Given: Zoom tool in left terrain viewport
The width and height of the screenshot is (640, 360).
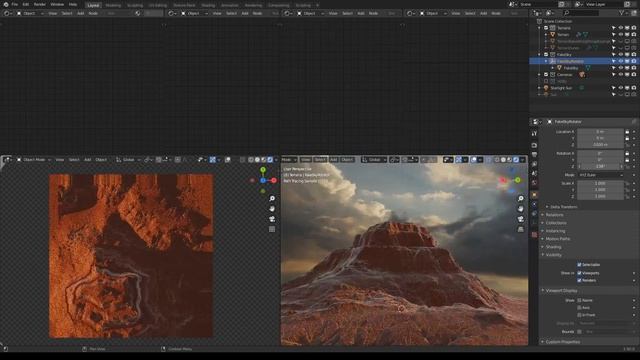Looking at the screenshot, I should [272, 198].
